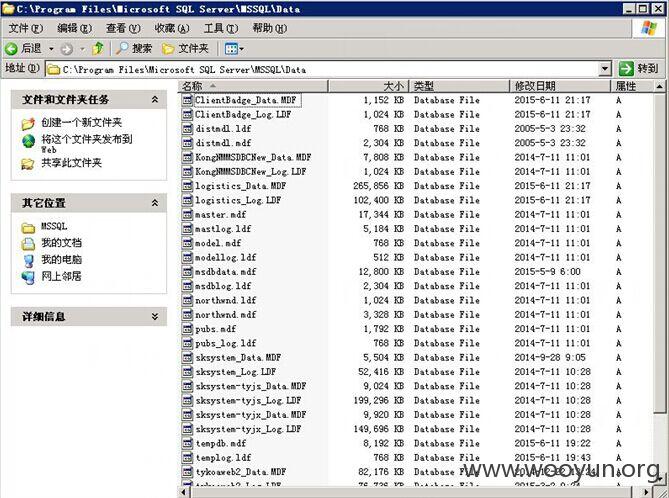Click Publish this folder to Web link
This screenshot has width=669, height=498.
[x=87, y=143]
